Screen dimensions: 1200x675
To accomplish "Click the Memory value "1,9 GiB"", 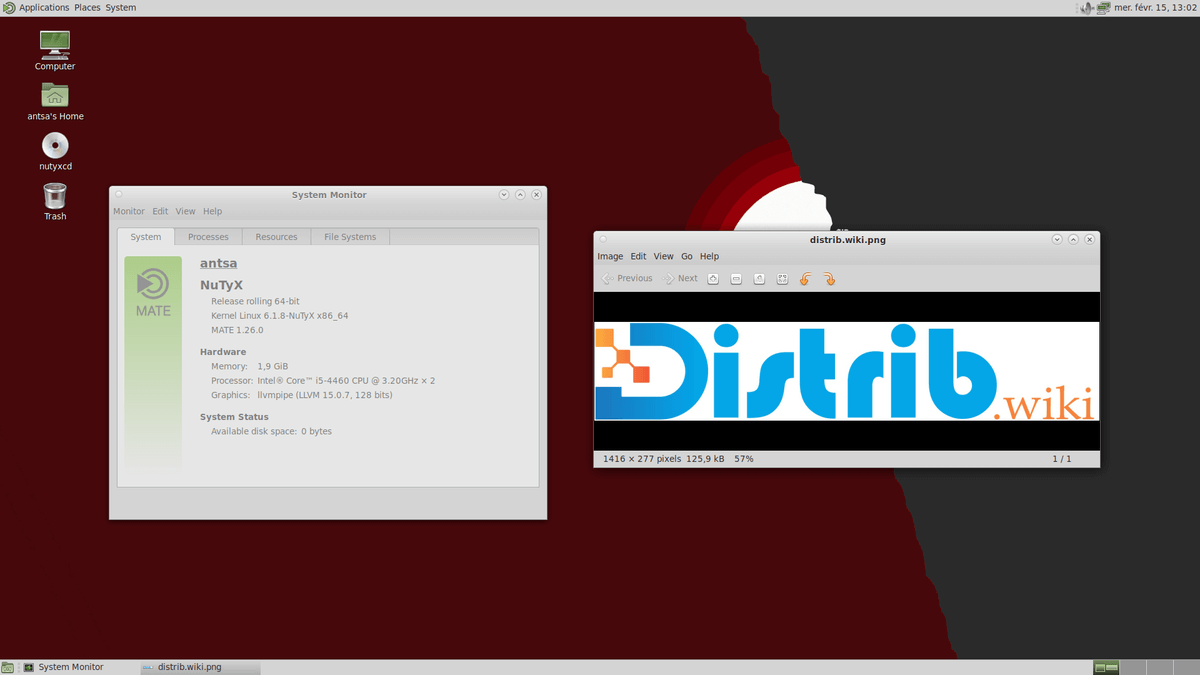I will click(x=273, y=367).
